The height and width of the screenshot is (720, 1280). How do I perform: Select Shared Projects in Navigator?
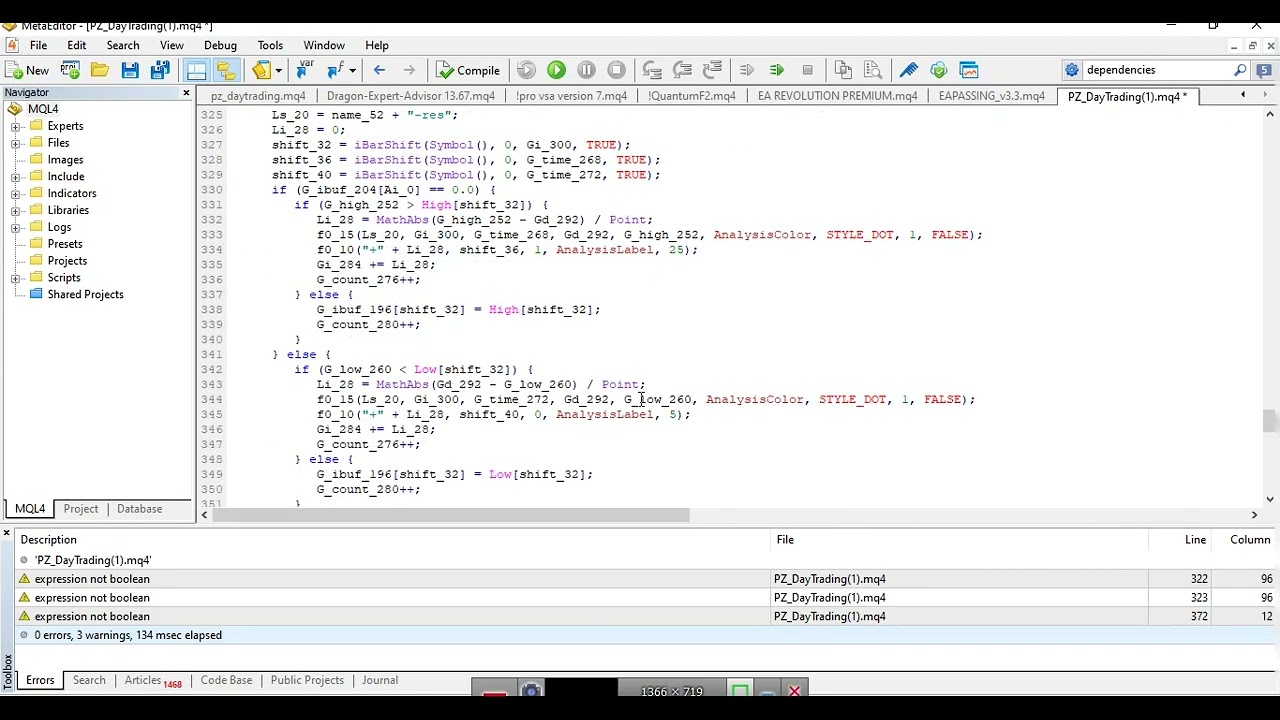click(85, 294)
